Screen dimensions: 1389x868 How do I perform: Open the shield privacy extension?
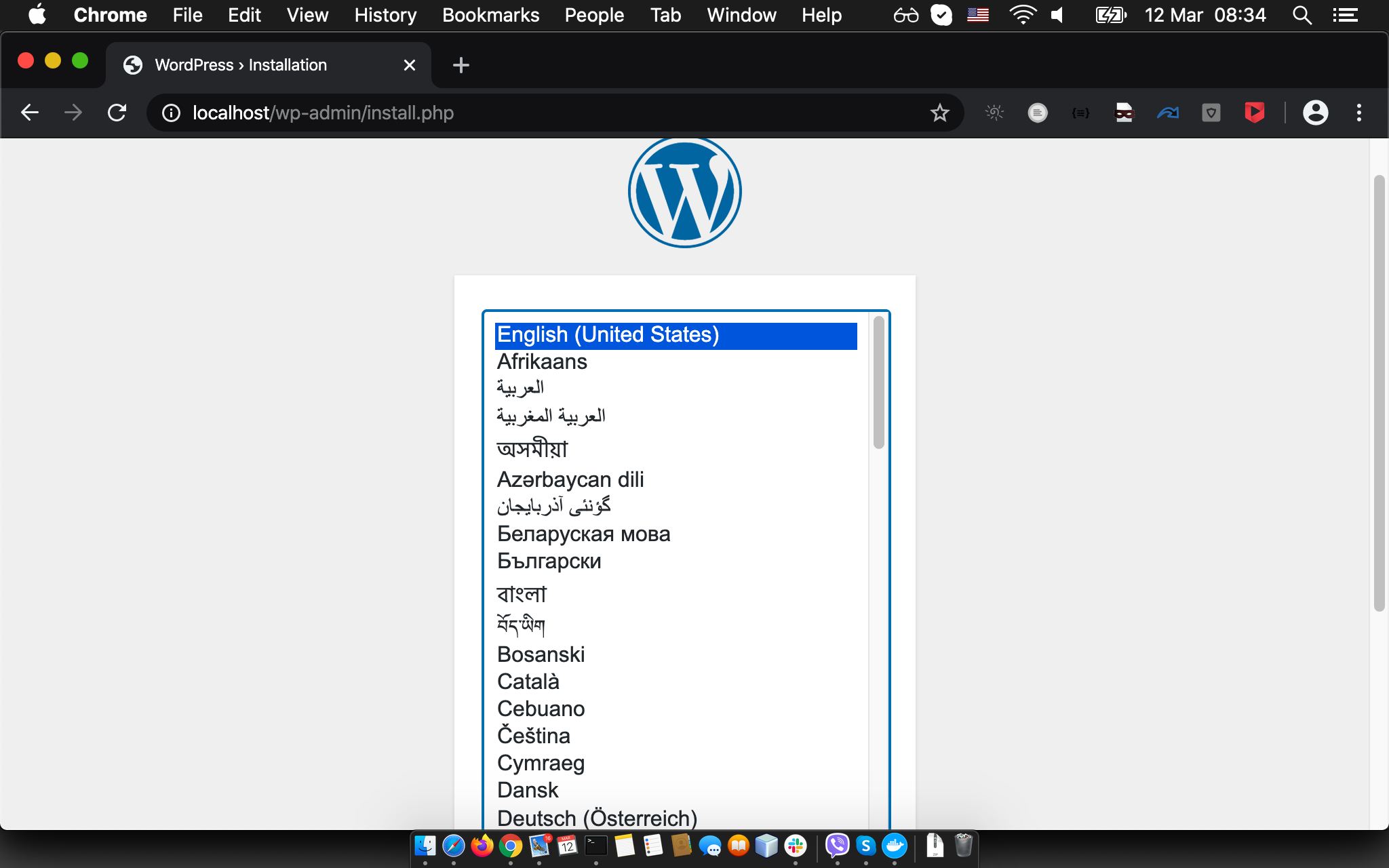tap(1212, 113)
